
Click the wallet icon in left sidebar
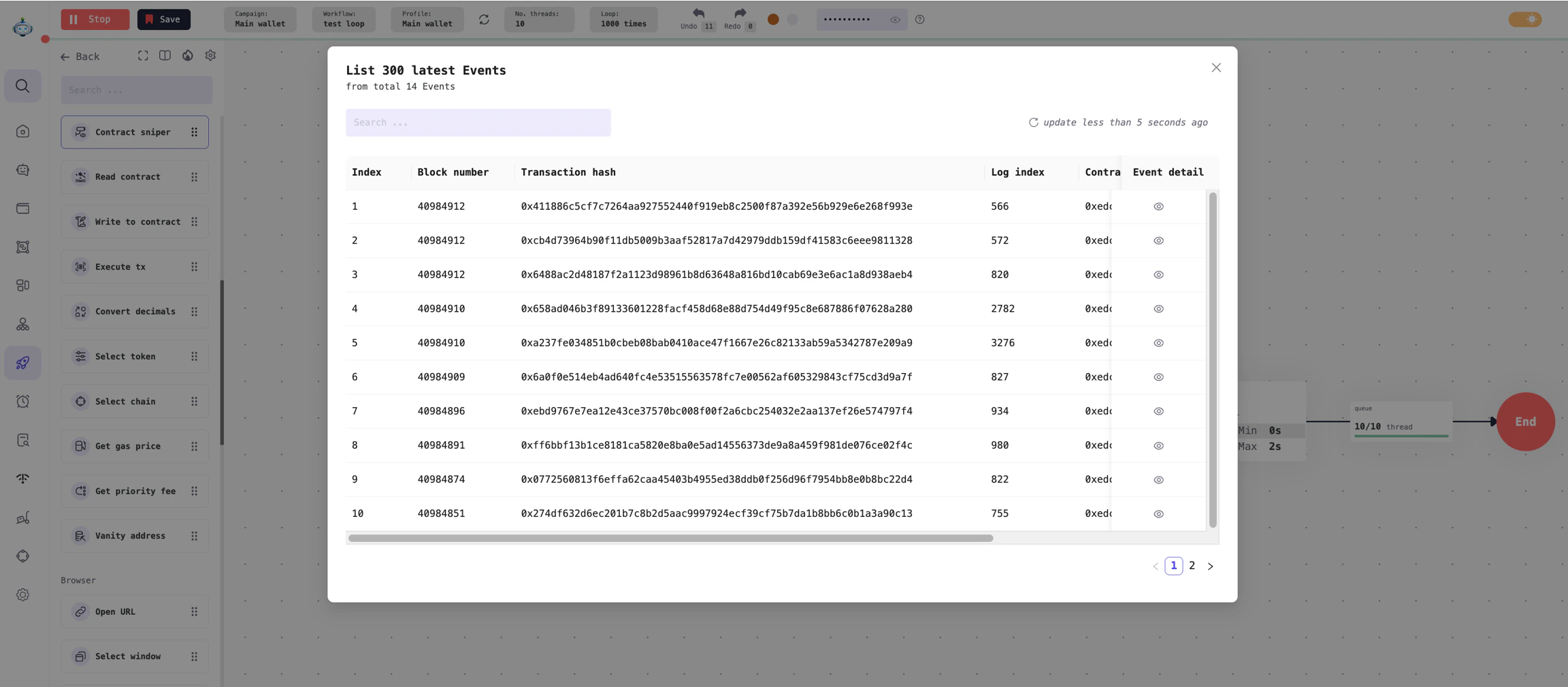22,208
